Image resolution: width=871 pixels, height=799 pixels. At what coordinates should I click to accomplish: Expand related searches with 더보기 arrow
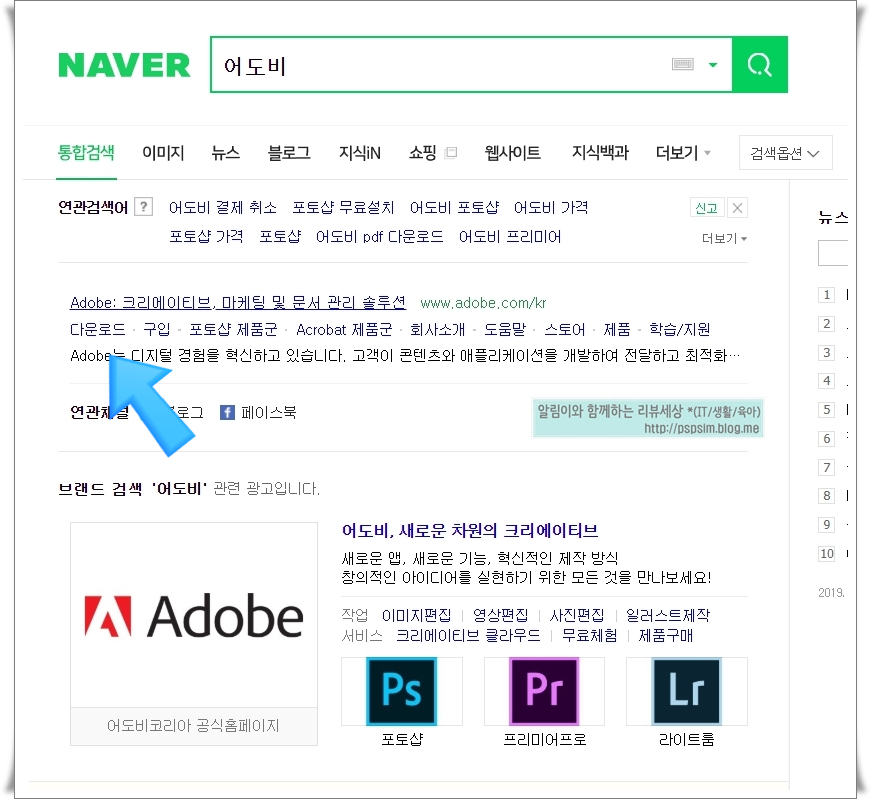[x=724, y=238]
